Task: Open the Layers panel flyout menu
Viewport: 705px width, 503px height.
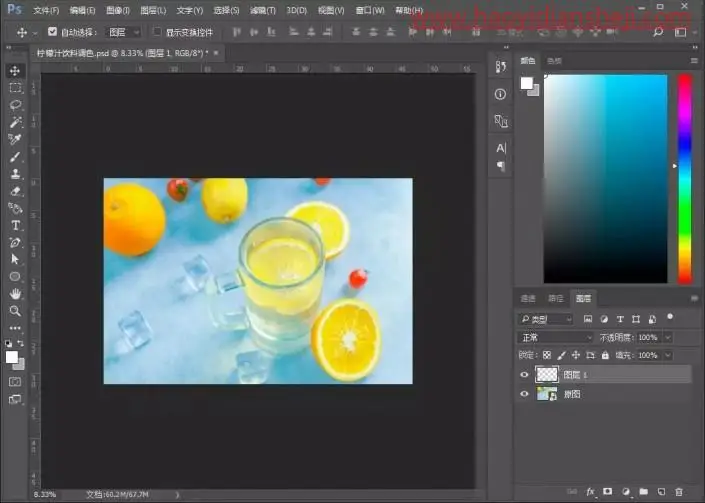Action: (x=695, y=298)
